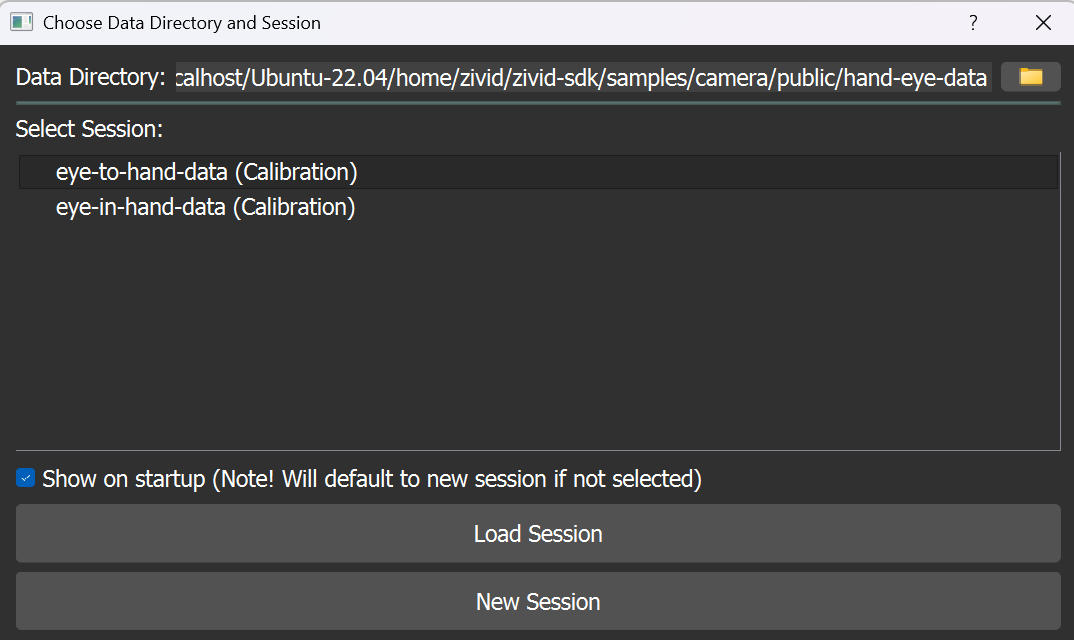Image resolution: width=1074 pixels, height=640 pixels.
Task: Click the 'Select Session:' label
Action: click(88, 129)
